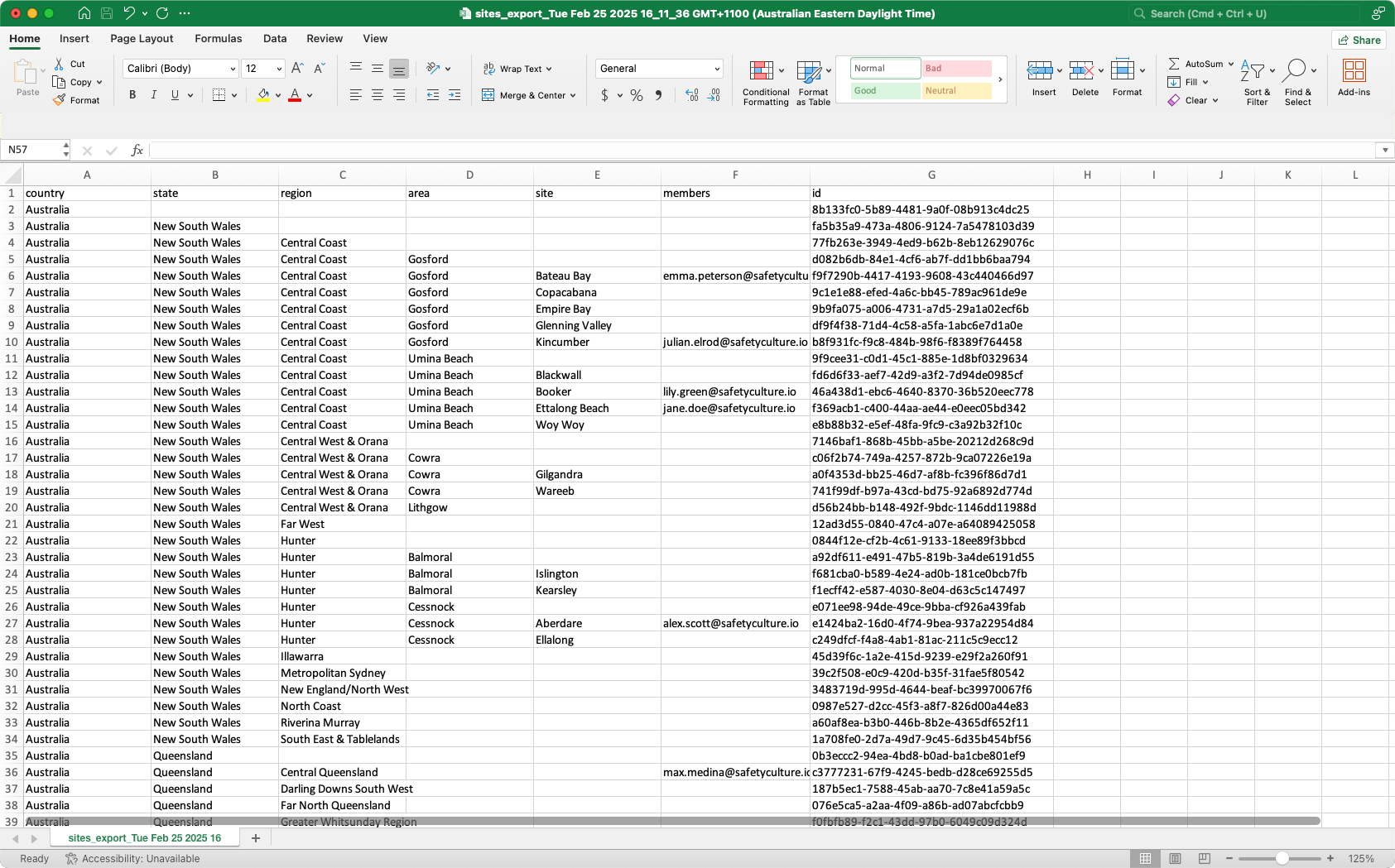Viewport: 1395px width, 868px height.
Task: Apply center horizontally icon
Action: [378, 95]
